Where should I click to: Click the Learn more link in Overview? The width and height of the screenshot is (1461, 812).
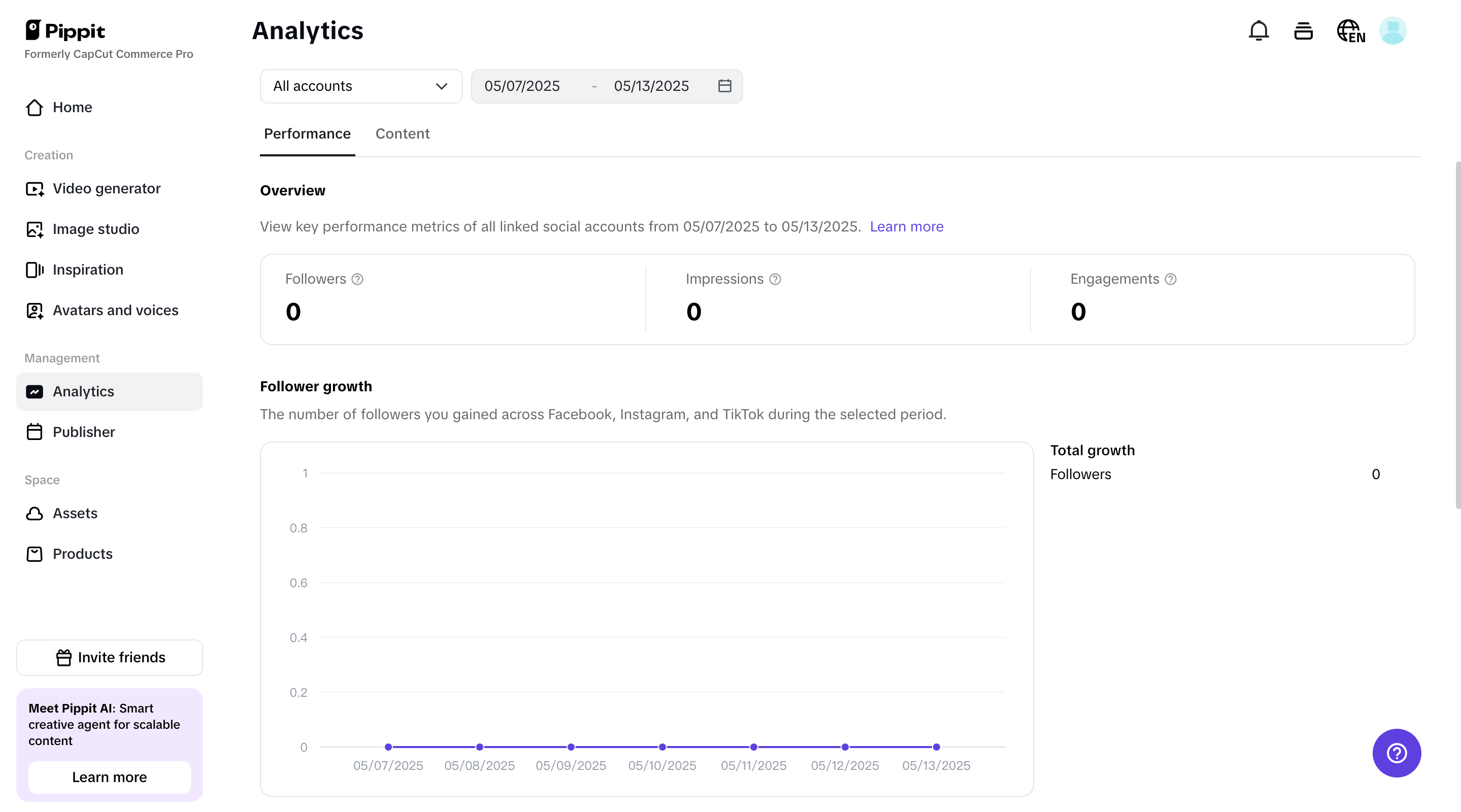coord(906,226)
